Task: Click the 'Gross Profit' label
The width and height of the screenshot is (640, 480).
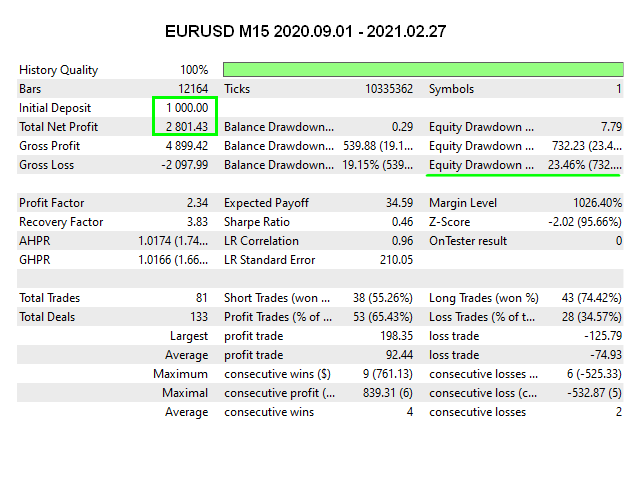Action: 49,146
